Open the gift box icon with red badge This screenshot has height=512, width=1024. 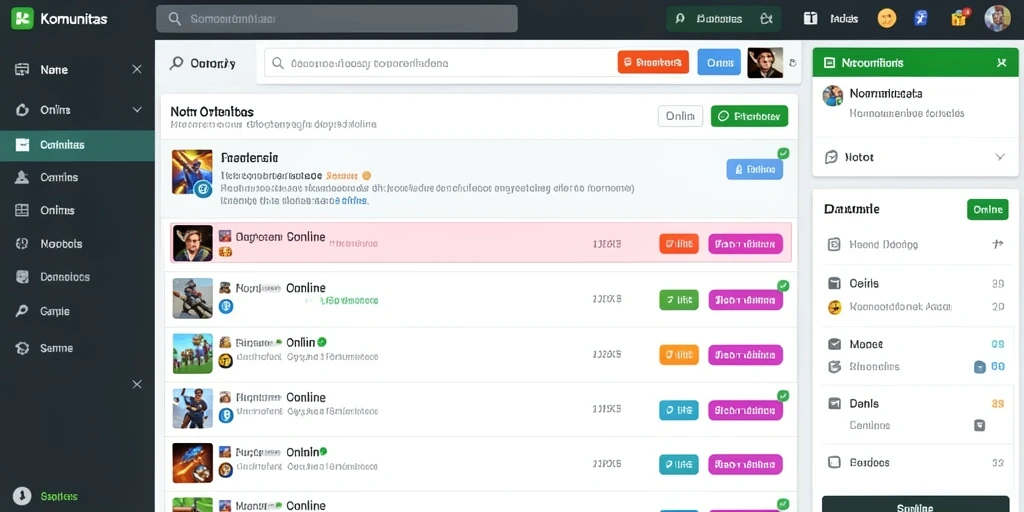pyautogui.click(x=959, y=18)
